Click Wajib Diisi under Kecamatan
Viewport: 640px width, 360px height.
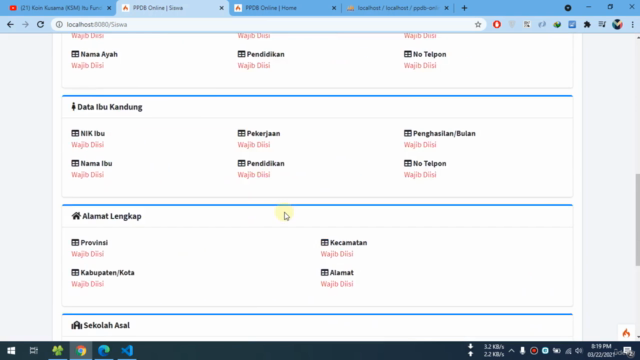point(337,254)
